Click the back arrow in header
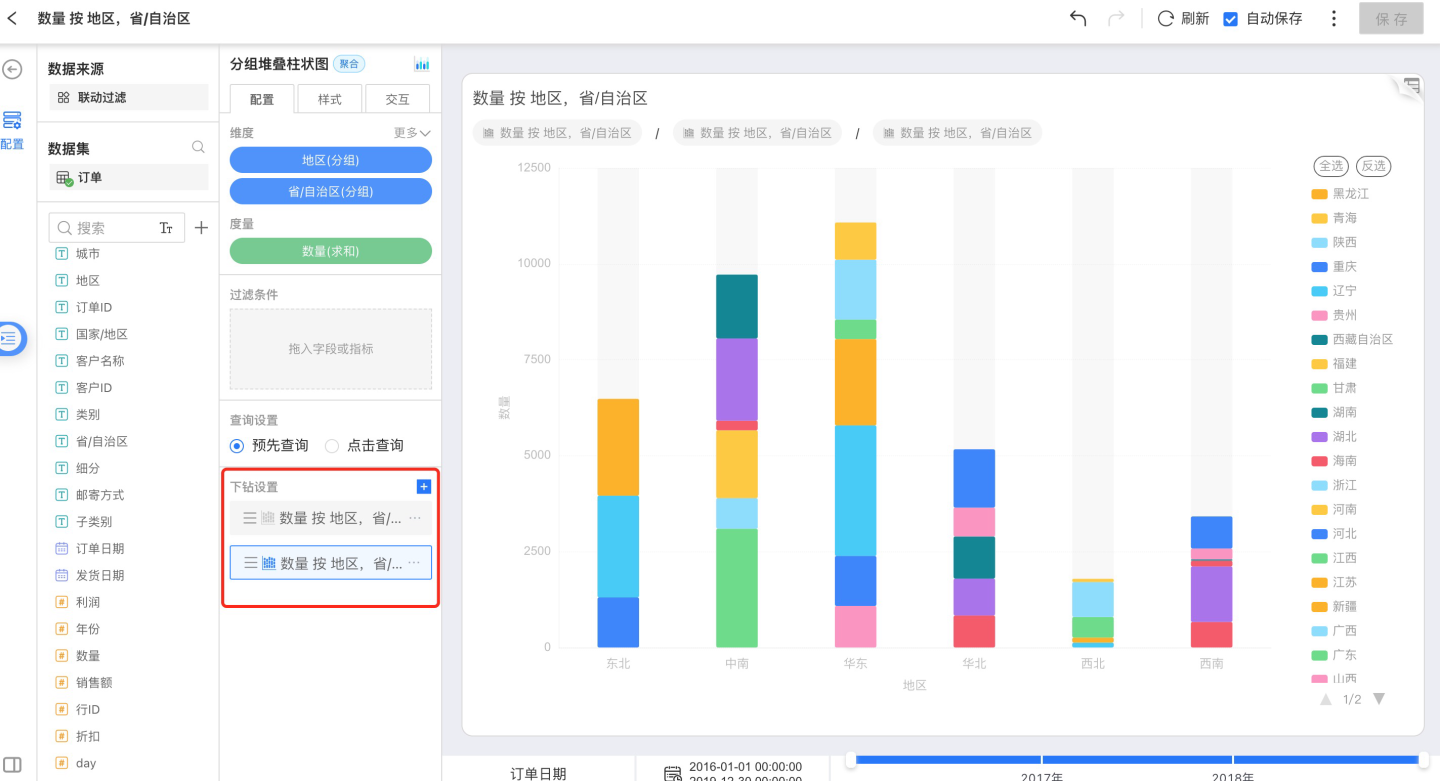 click(12, 19)
